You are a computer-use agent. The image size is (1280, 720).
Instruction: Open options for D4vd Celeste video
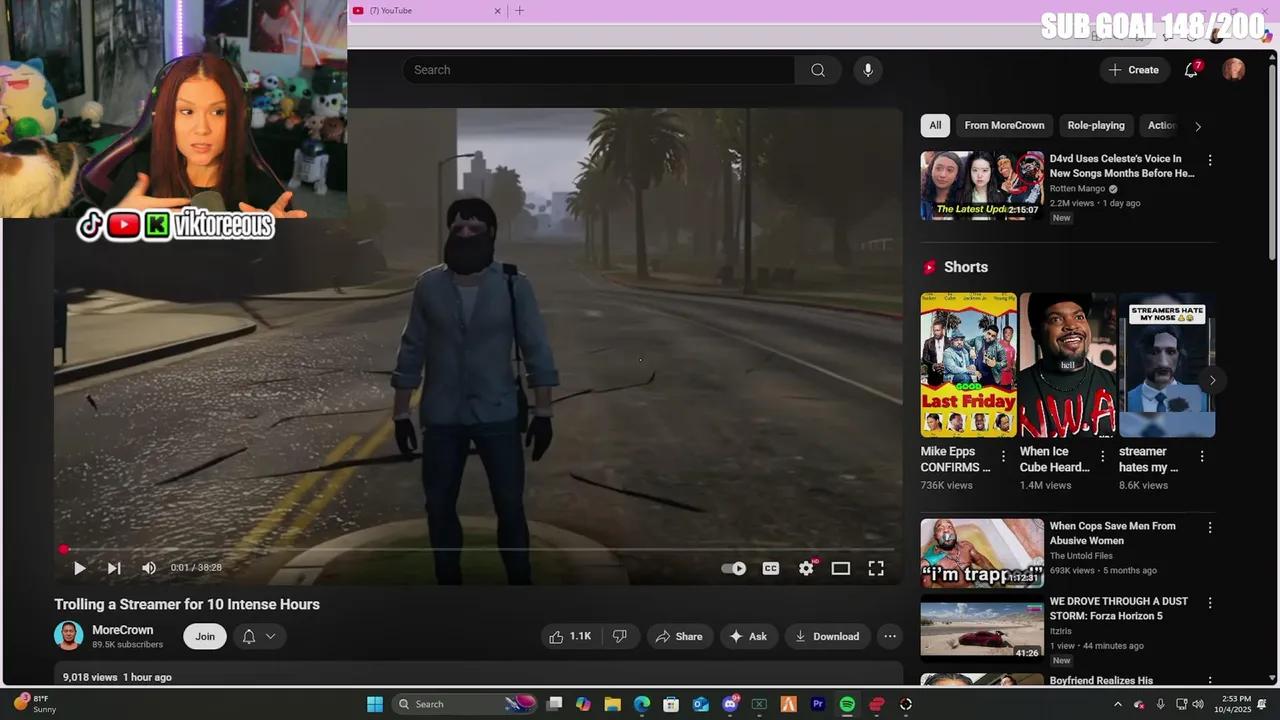click(x=1210, y=160)
